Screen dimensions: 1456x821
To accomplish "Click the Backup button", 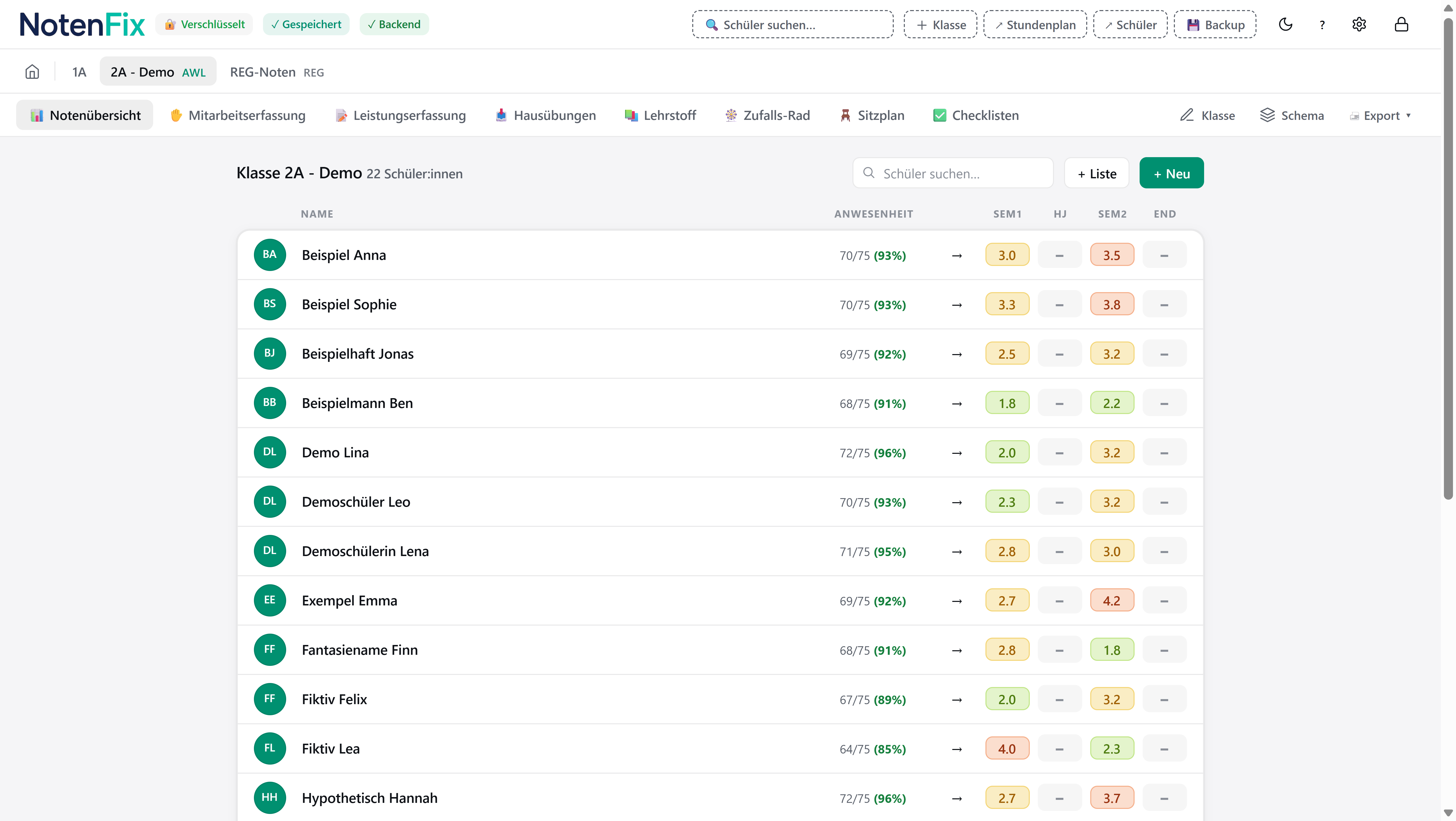I will [x=1215, y=24].
